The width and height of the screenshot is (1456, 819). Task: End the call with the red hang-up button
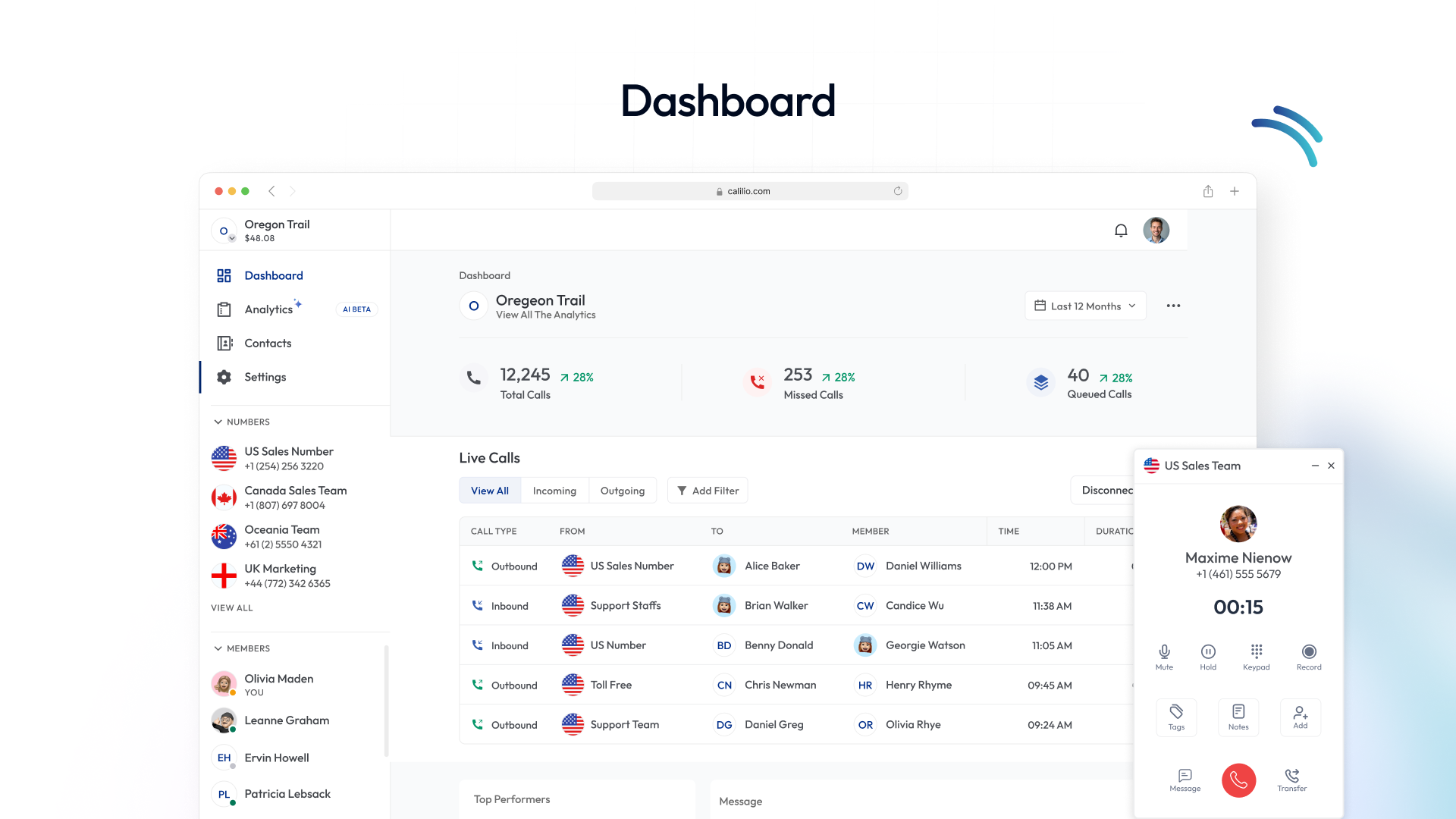(1238, 780)
